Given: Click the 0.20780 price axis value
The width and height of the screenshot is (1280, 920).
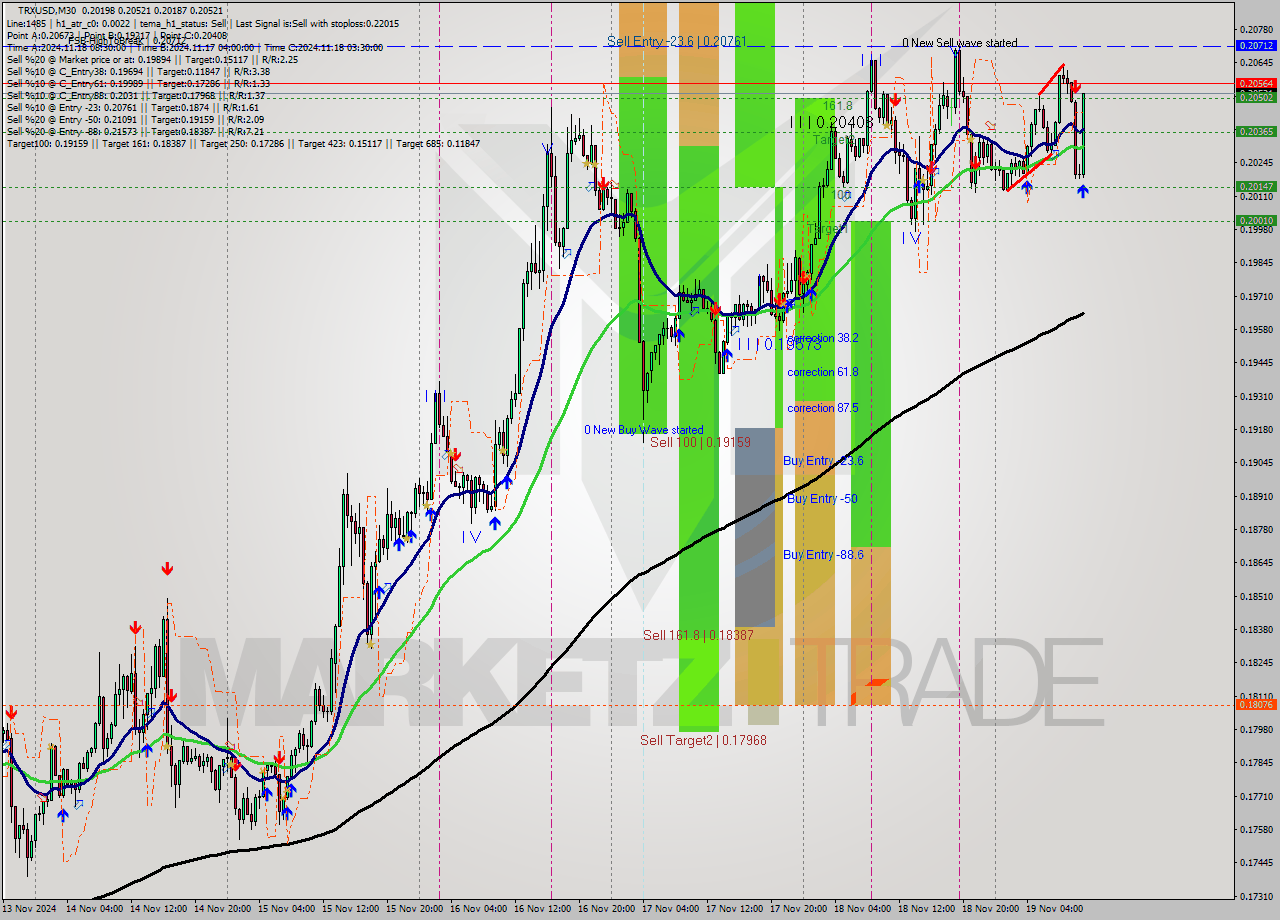Looking at the screenshot, I should (x=1256, y=29).
